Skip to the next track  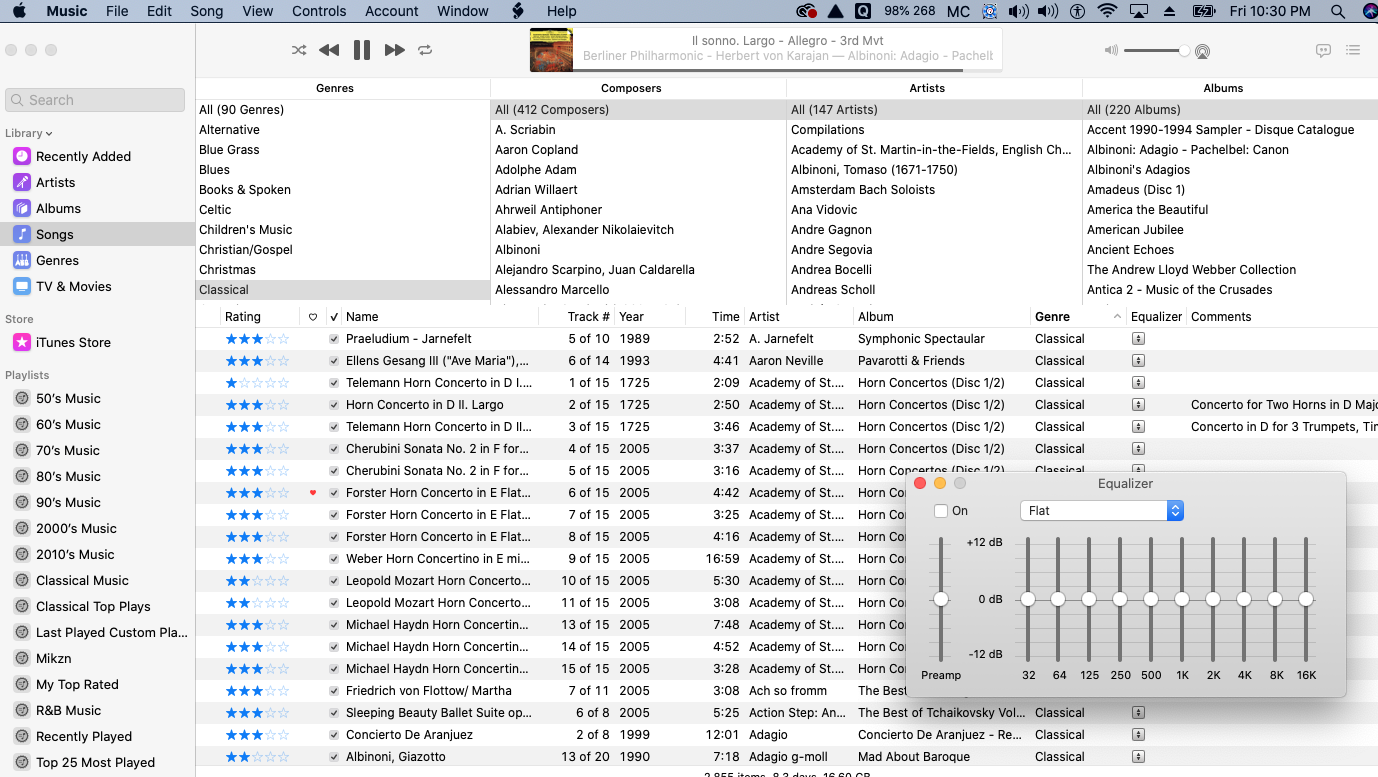tap(395, 50)
